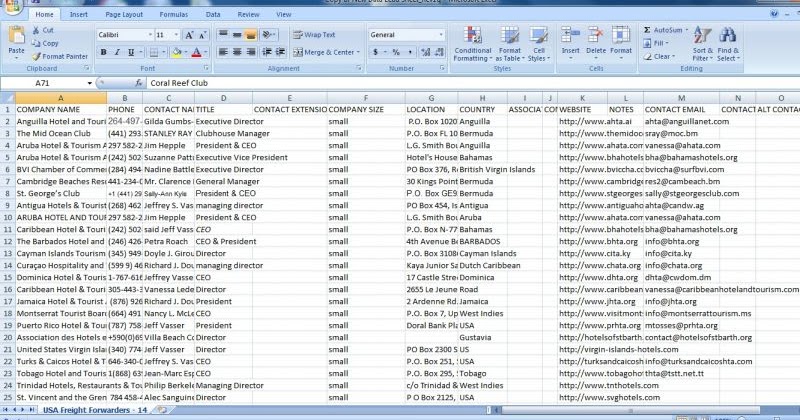Set Top Align vertical alignment
The height and width of the screenshot is (420, 800).
[x=223, y=35]
